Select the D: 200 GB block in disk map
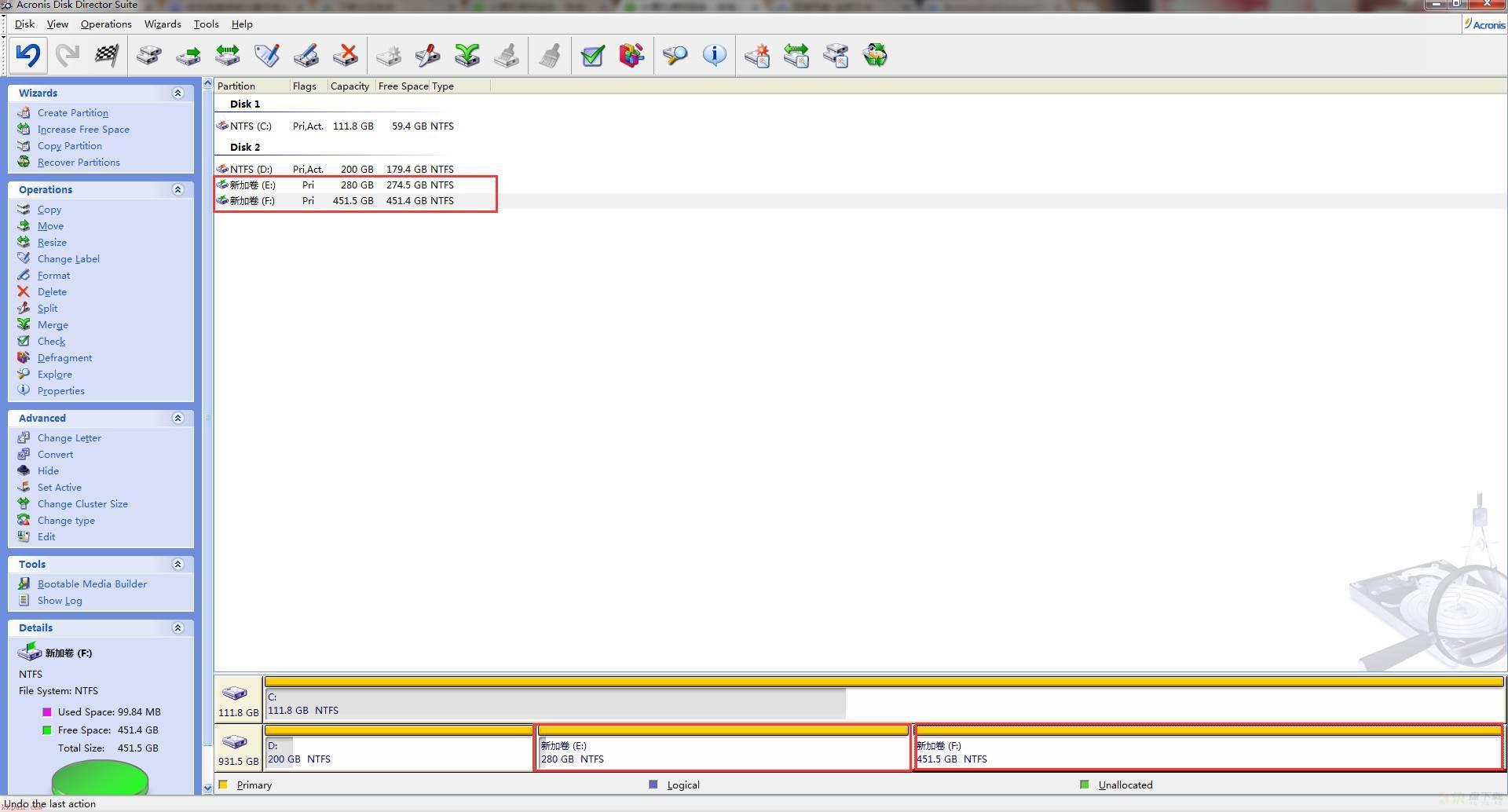Viewport: 1508px width, 812px height. [x=399, y=748]
